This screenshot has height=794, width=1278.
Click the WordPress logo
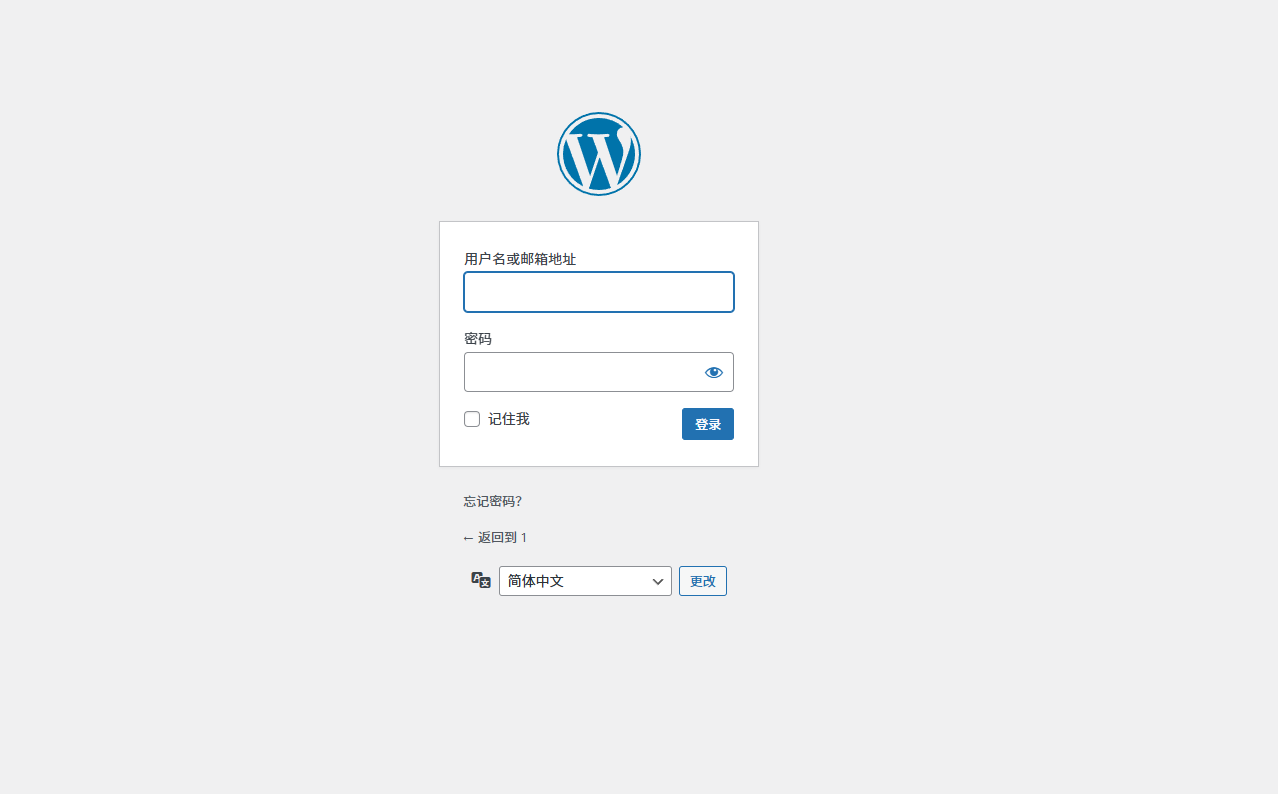tap(598, 154)
